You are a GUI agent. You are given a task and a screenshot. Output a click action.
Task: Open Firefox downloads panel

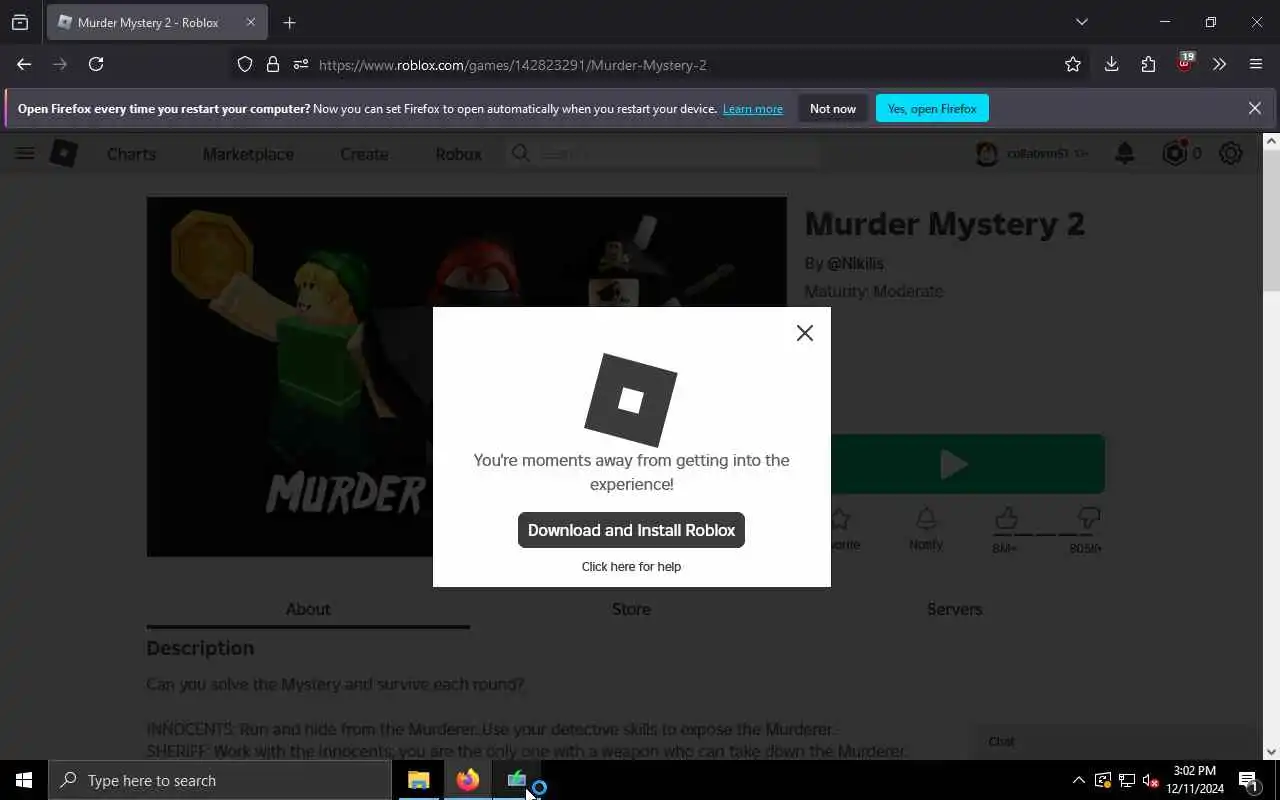click(x=1111, y=64)
